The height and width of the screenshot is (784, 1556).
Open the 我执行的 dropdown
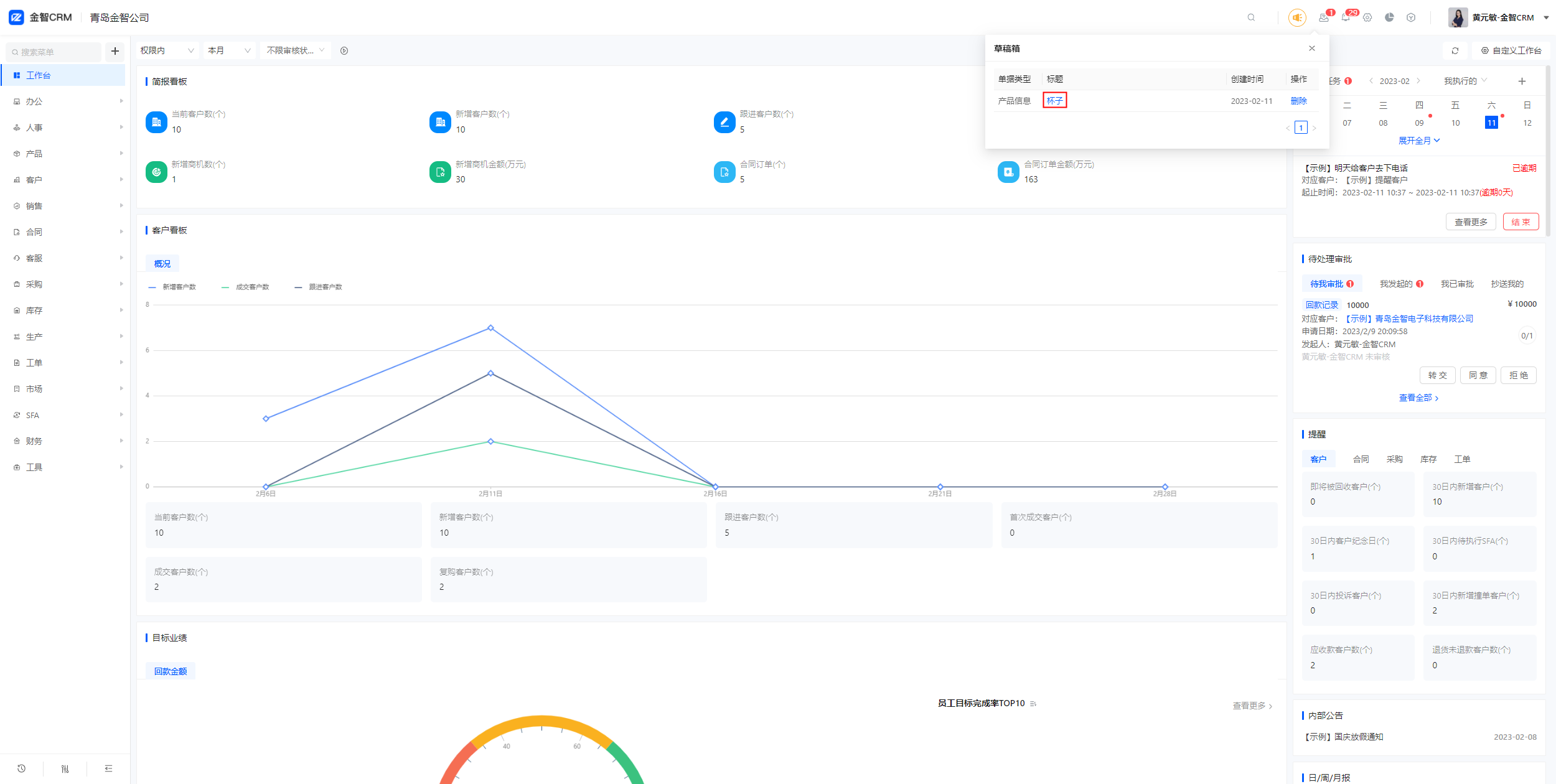[1465, 81]
